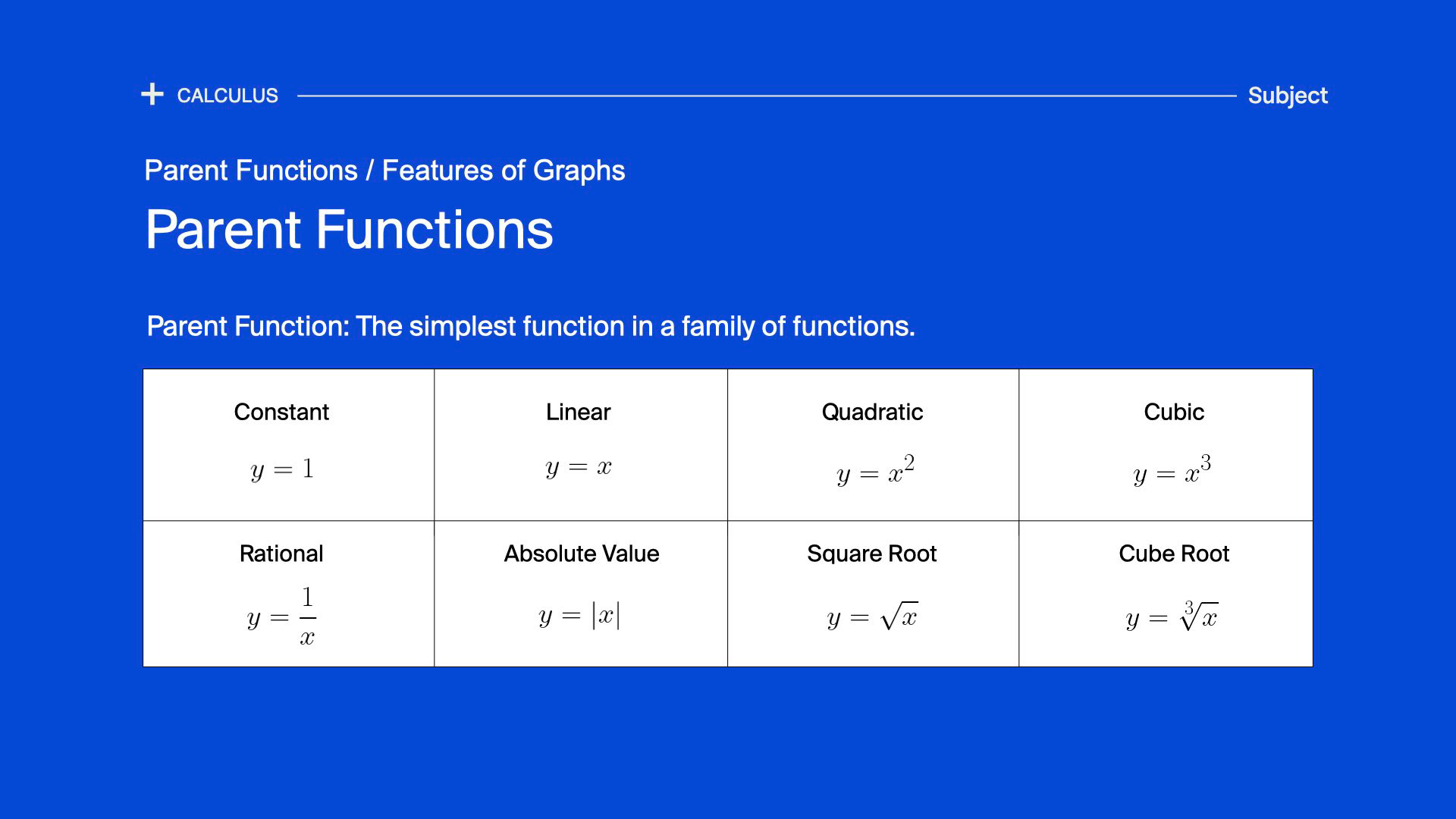1456x819 pixels.
Task: Select the Quadratic cell heading
Action: [872, 412]
